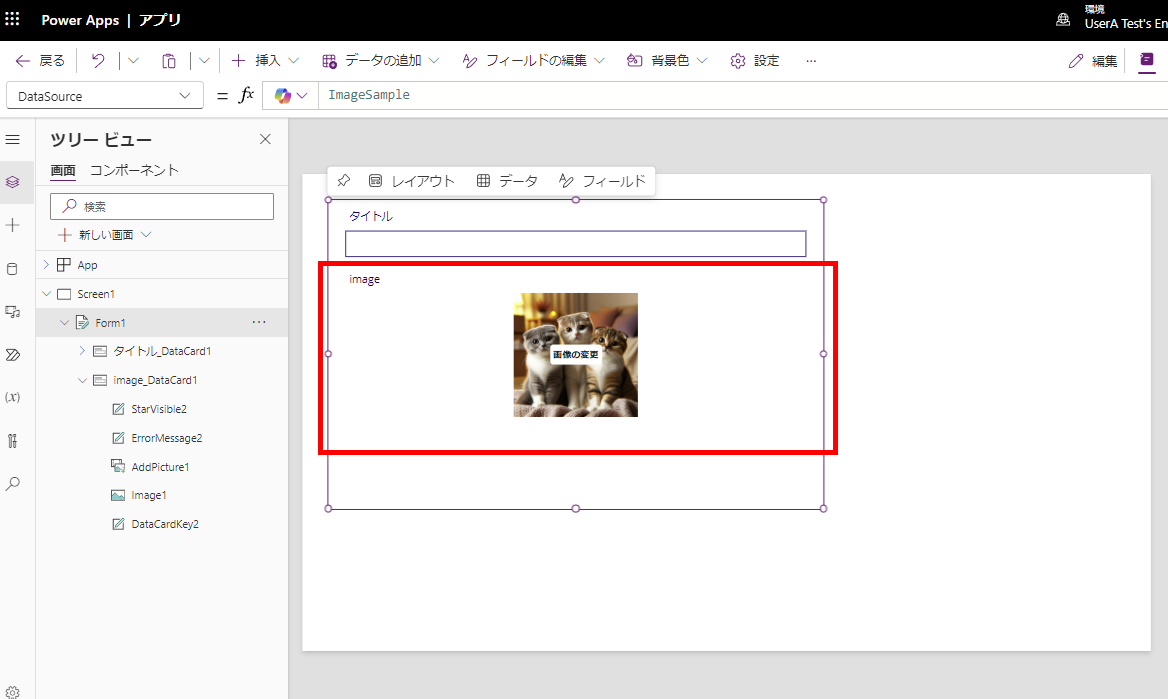Viewport: 1168px width, 699px height.
Task: Open the Advanced tools panel icon
Action: tap(14, 440)
